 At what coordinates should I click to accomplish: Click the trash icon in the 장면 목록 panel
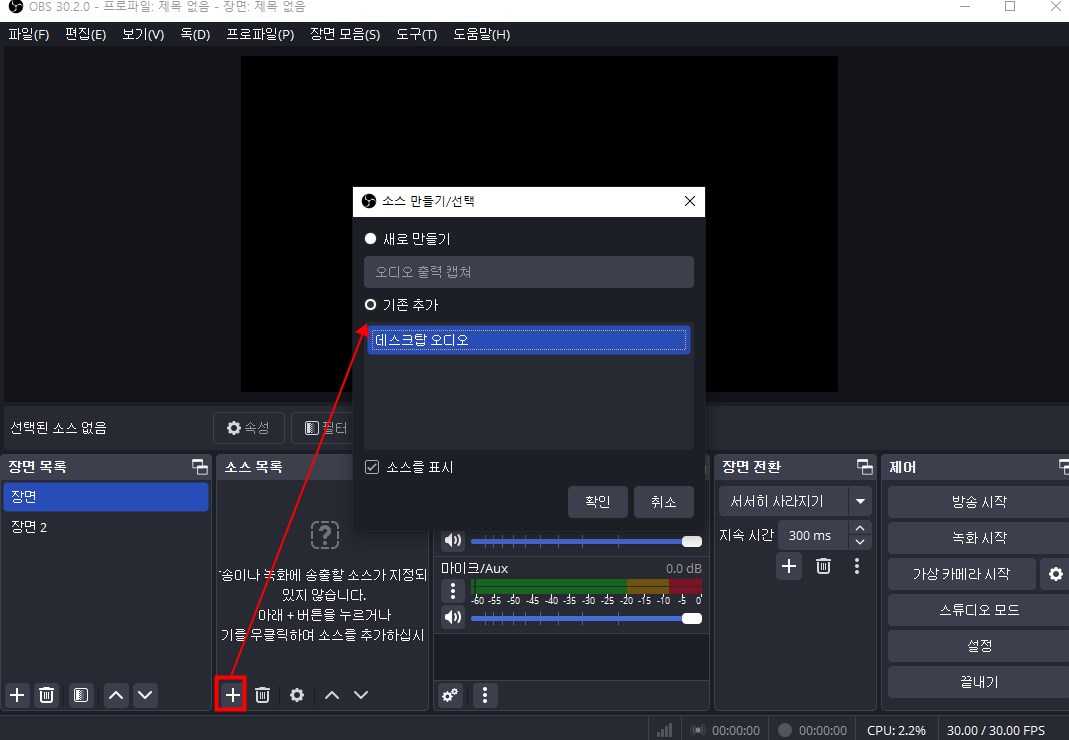pyautogui.click(x=46, y=695)
